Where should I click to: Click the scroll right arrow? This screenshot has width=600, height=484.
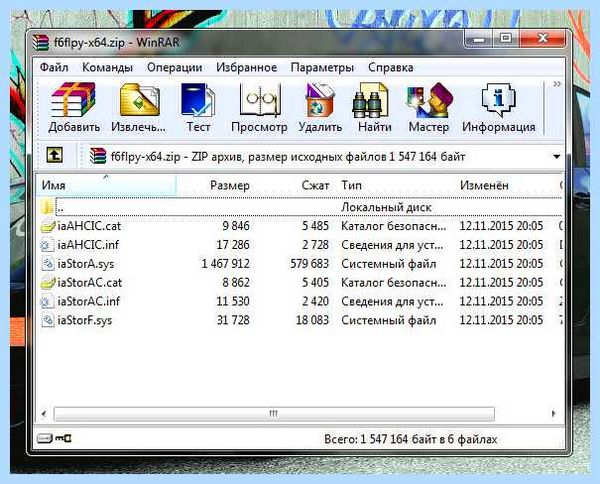point(553,414)
